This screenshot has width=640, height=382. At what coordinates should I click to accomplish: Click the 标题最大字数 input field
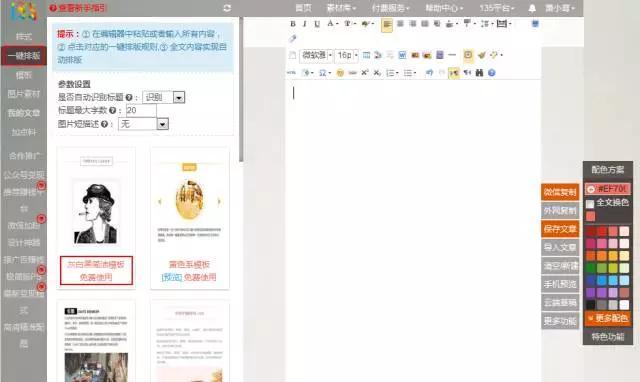141,110
